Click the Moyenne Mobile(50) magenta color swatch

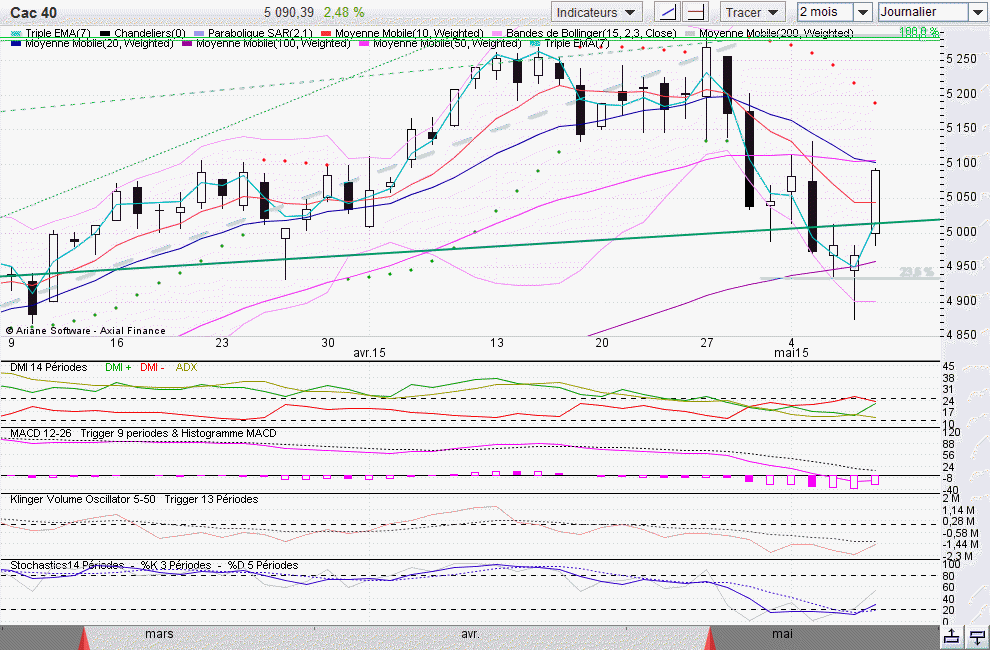pyautogui.click(x=364, y=44)
